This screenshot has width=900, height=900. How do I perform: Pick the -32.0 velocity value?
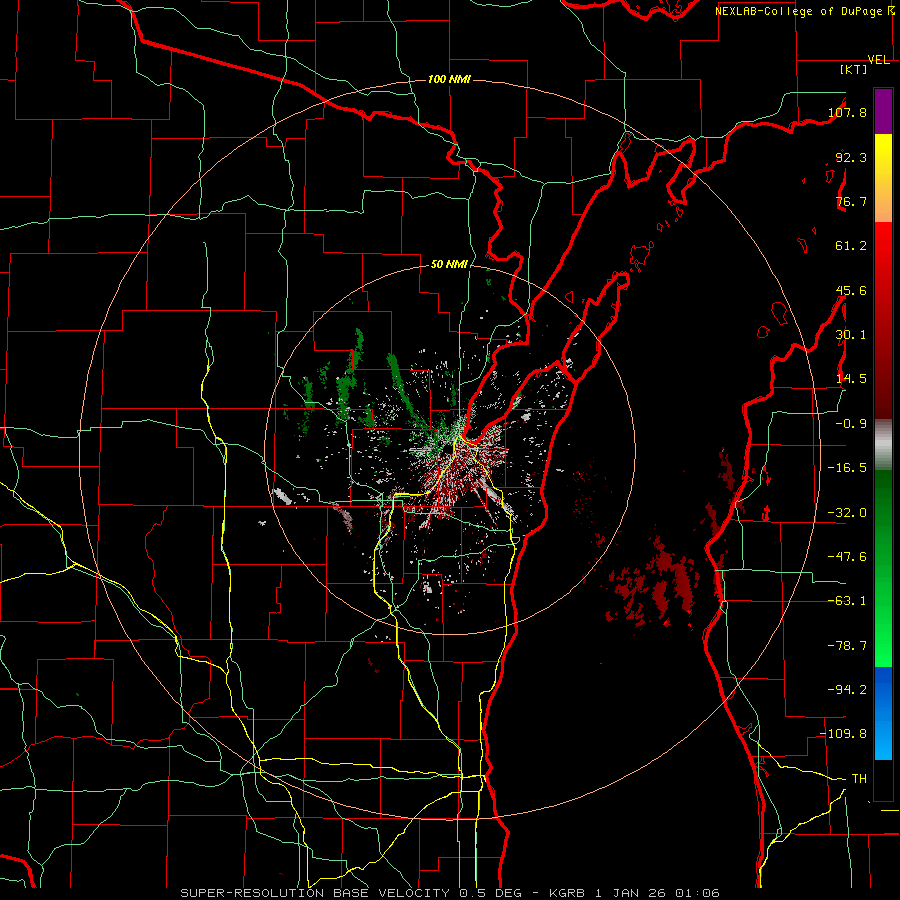tap(847, 513)
